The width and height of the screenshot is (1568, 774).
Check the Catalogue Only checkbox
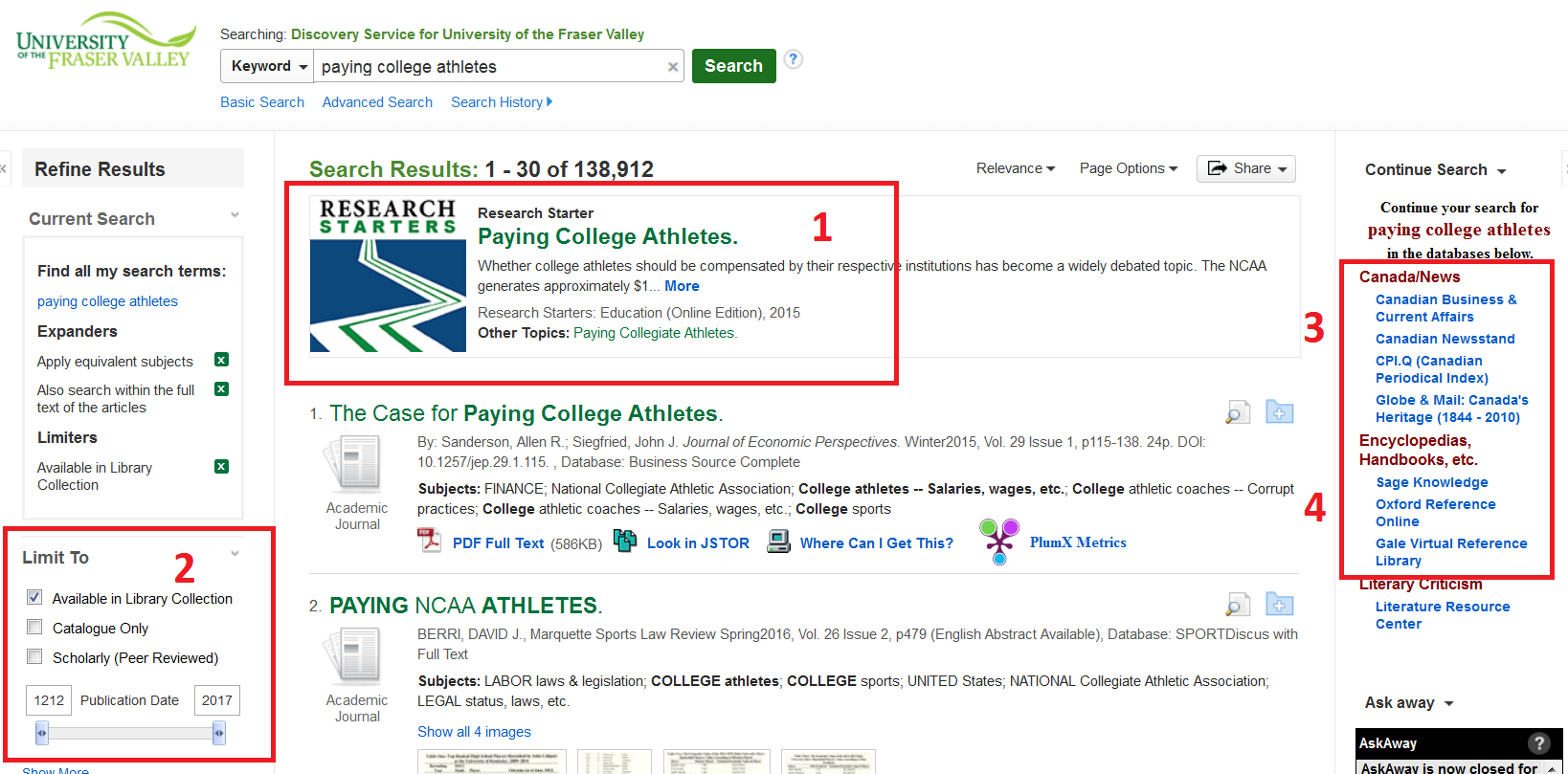(34, 627)
